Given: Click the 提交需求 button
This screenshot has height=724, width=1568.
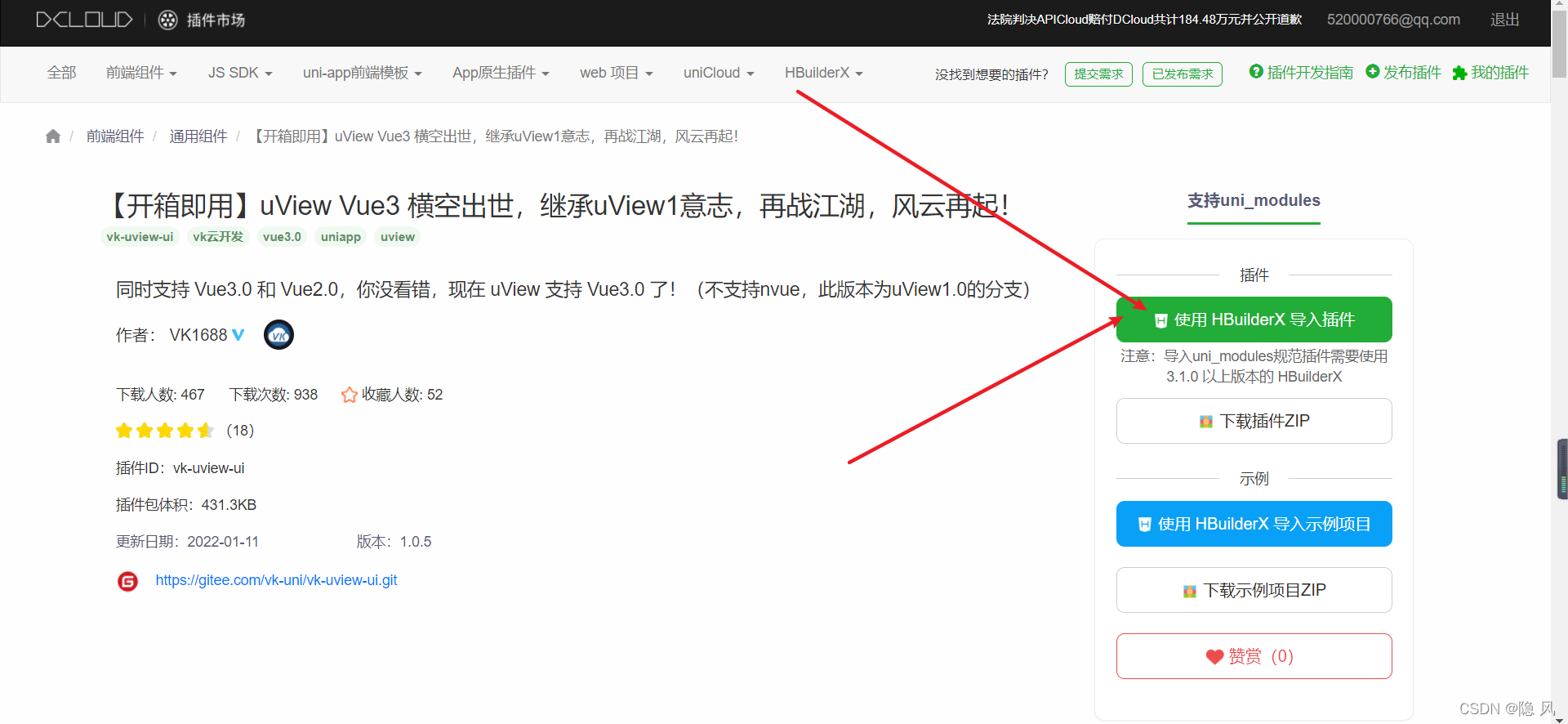Looking at the screenshot, I should pyautogui.click(x=1098, y=74).
